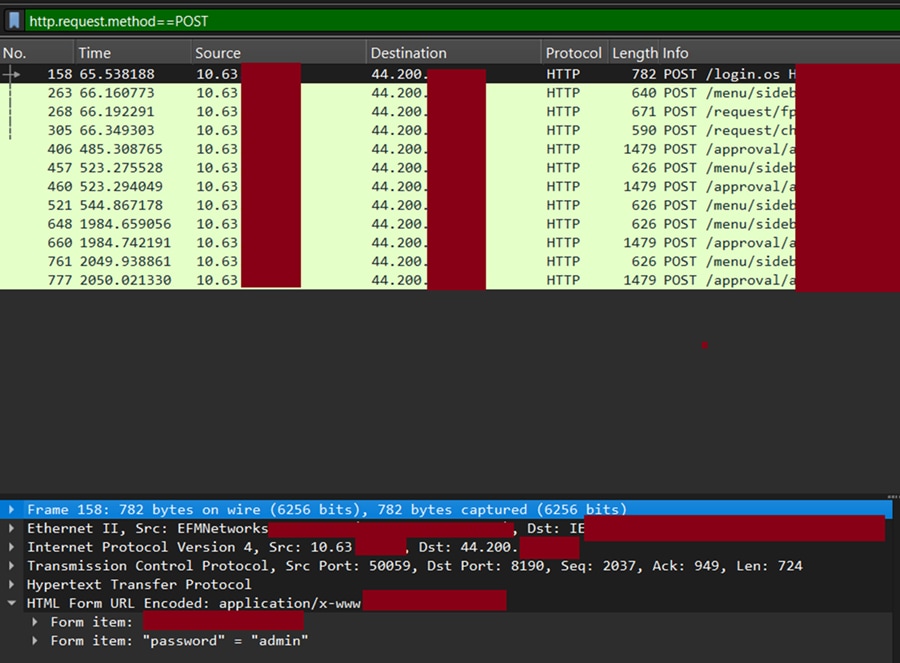This screenshot has height=663, width=900.
Task: Select packet 777 at time 2050.021330
Action: click(450, 280)
